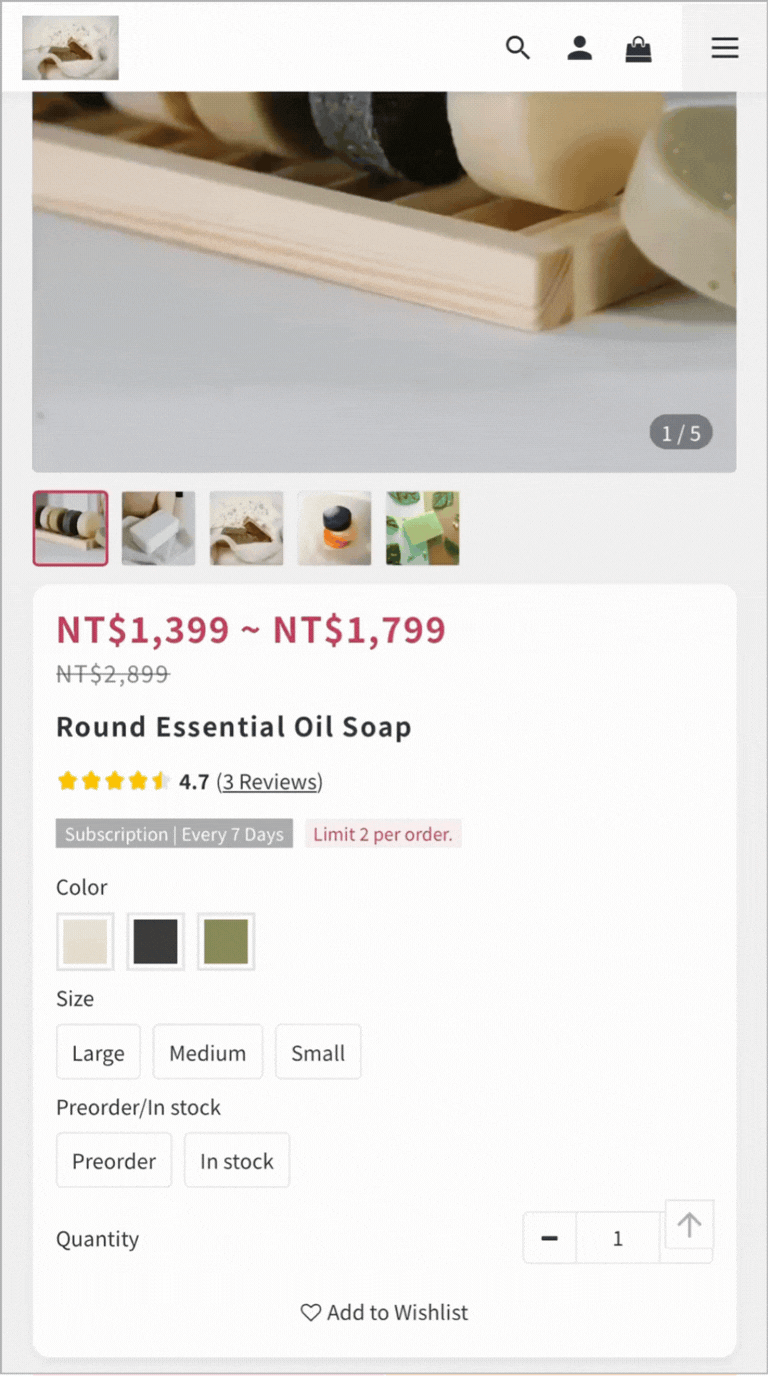Select Medium size option
This screenshot has width=768, height=1376.
click(207, 1052)
